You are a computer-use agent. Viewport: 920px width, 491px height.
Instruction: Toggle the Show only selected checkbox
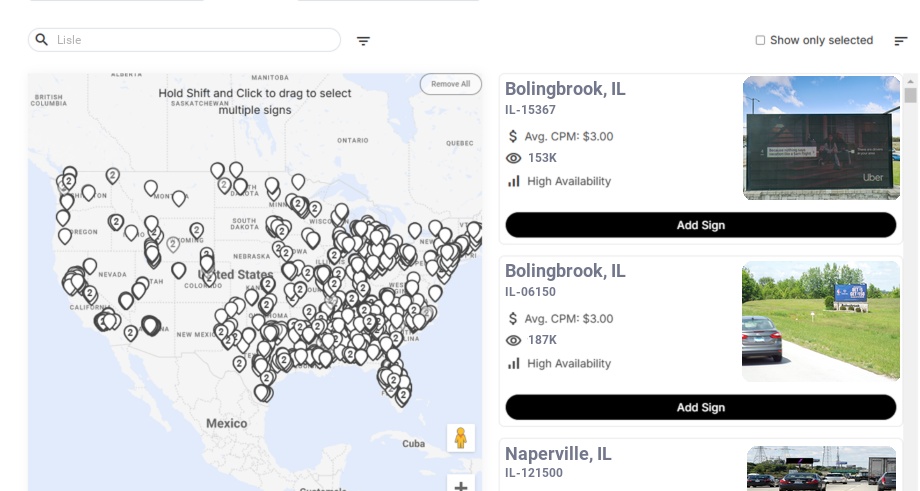pyautogui.click(x=760, y=41)
